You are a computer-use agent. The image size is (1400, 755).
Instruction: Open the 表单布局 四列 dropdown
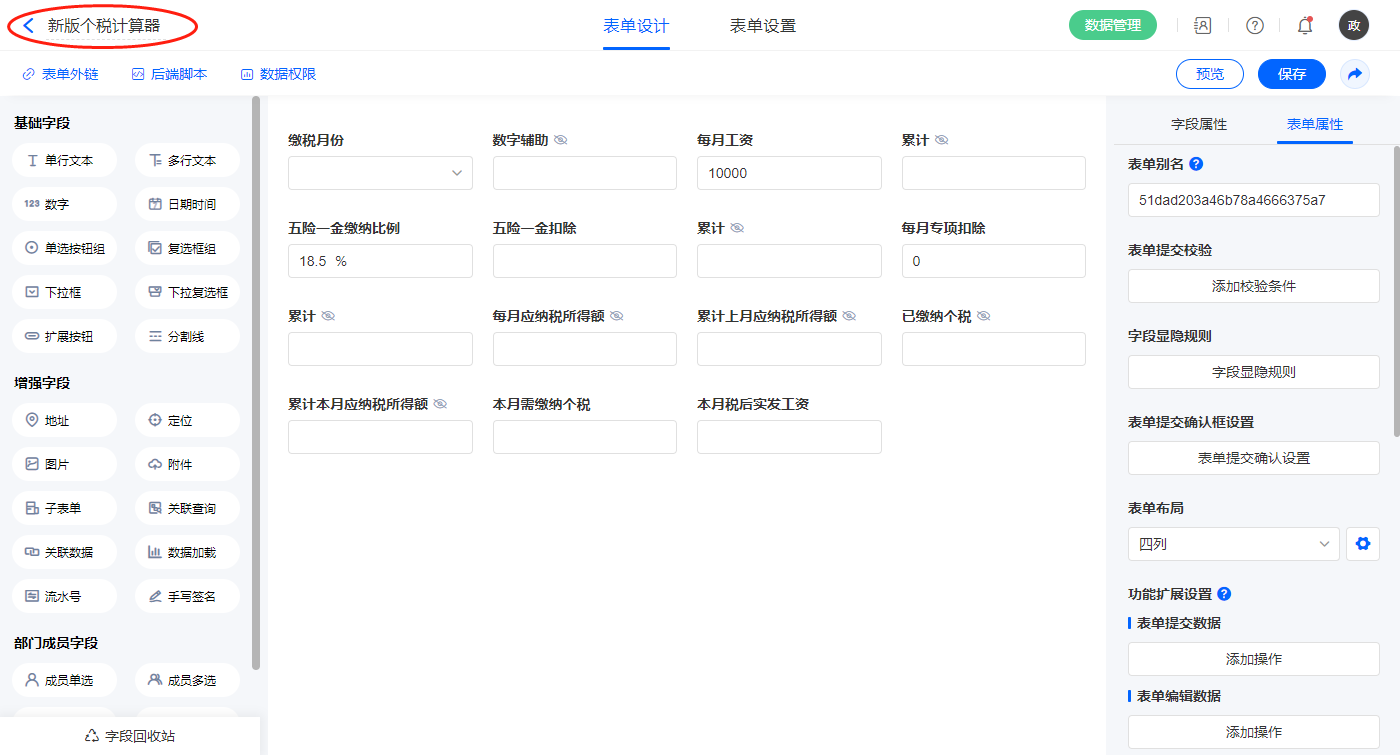[x=1233, y=544]
